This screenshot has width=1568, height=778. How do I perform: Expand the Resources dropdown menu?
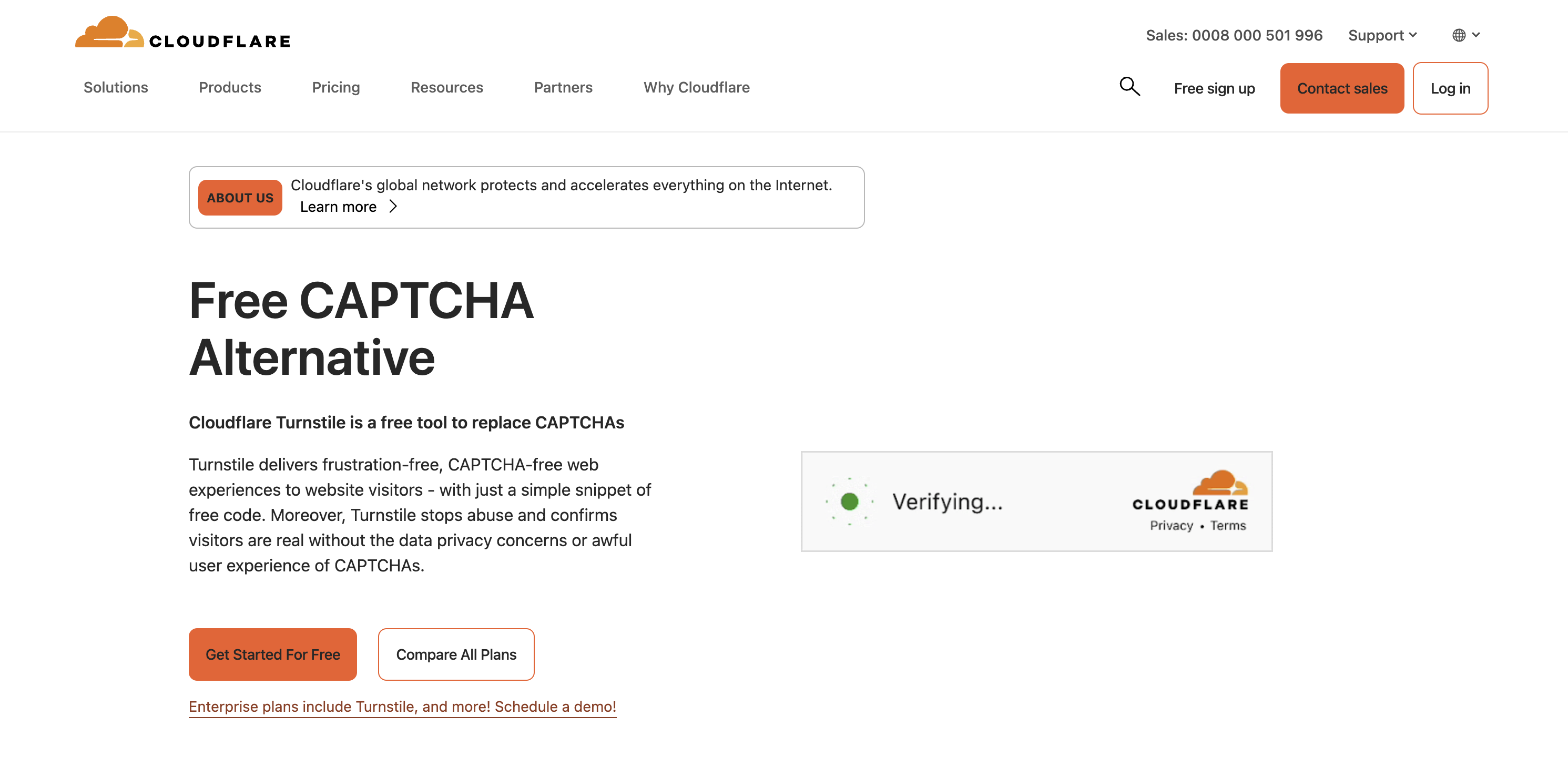tap(447, 87)
